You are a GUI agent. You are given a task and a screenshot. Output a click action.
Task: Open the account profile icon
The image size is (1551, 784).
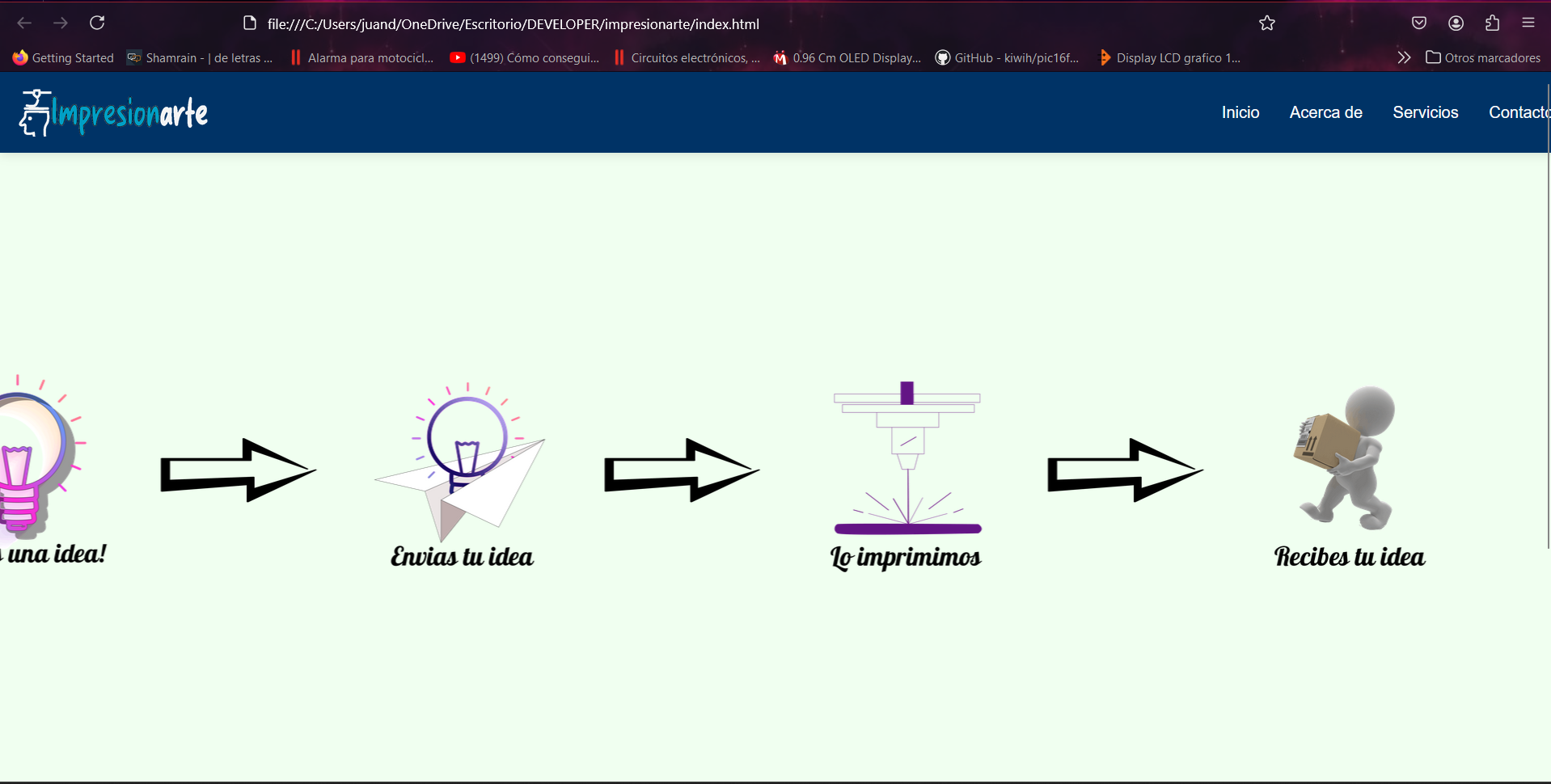tap(1456, 23)
